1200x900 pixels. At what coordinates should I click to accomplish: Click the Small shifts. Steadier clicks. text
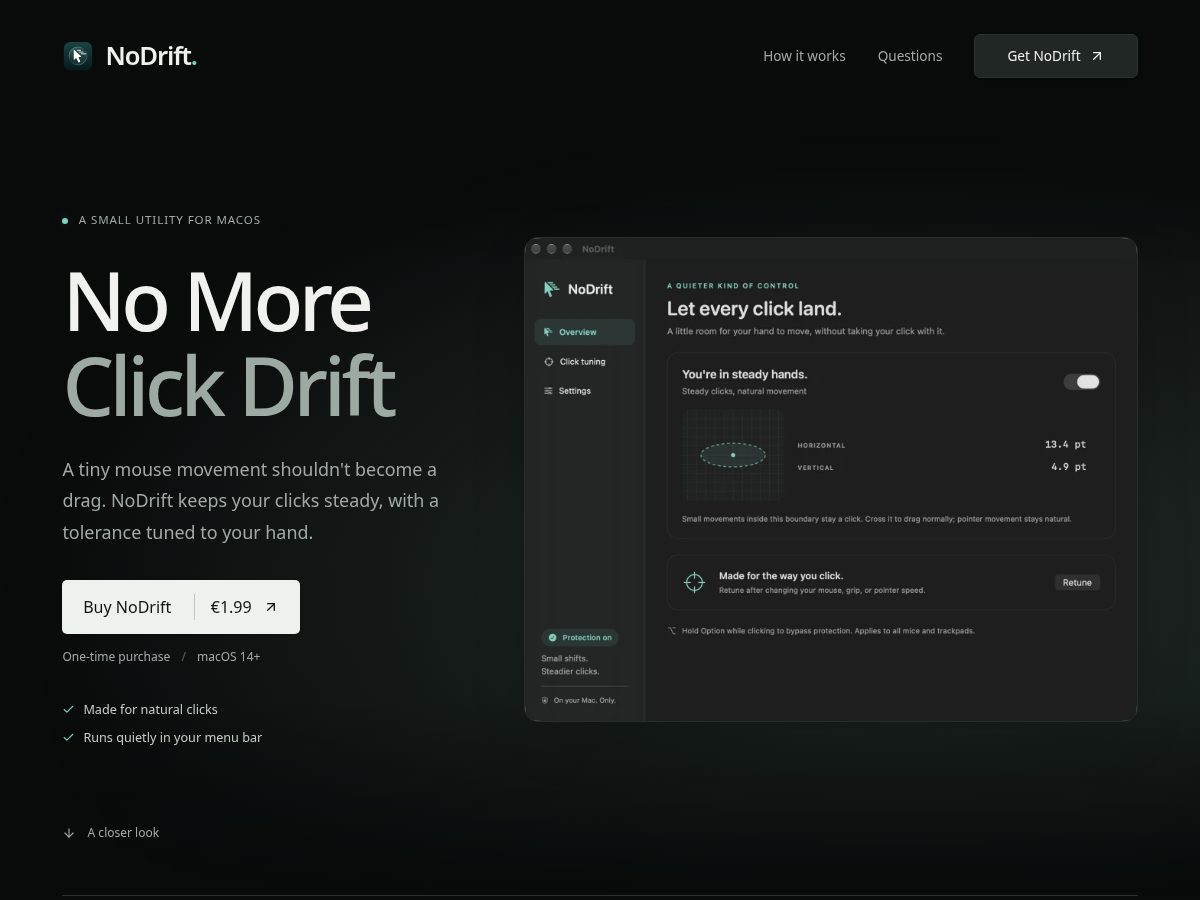(570, 665)
